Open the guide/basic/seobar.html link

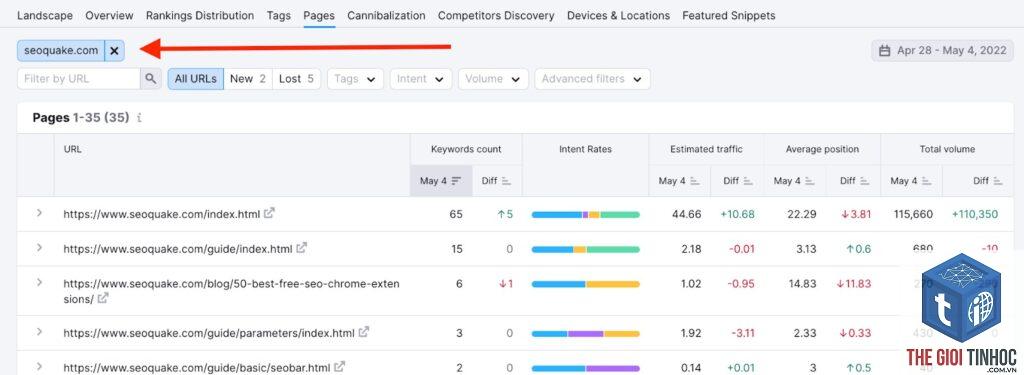197,367
